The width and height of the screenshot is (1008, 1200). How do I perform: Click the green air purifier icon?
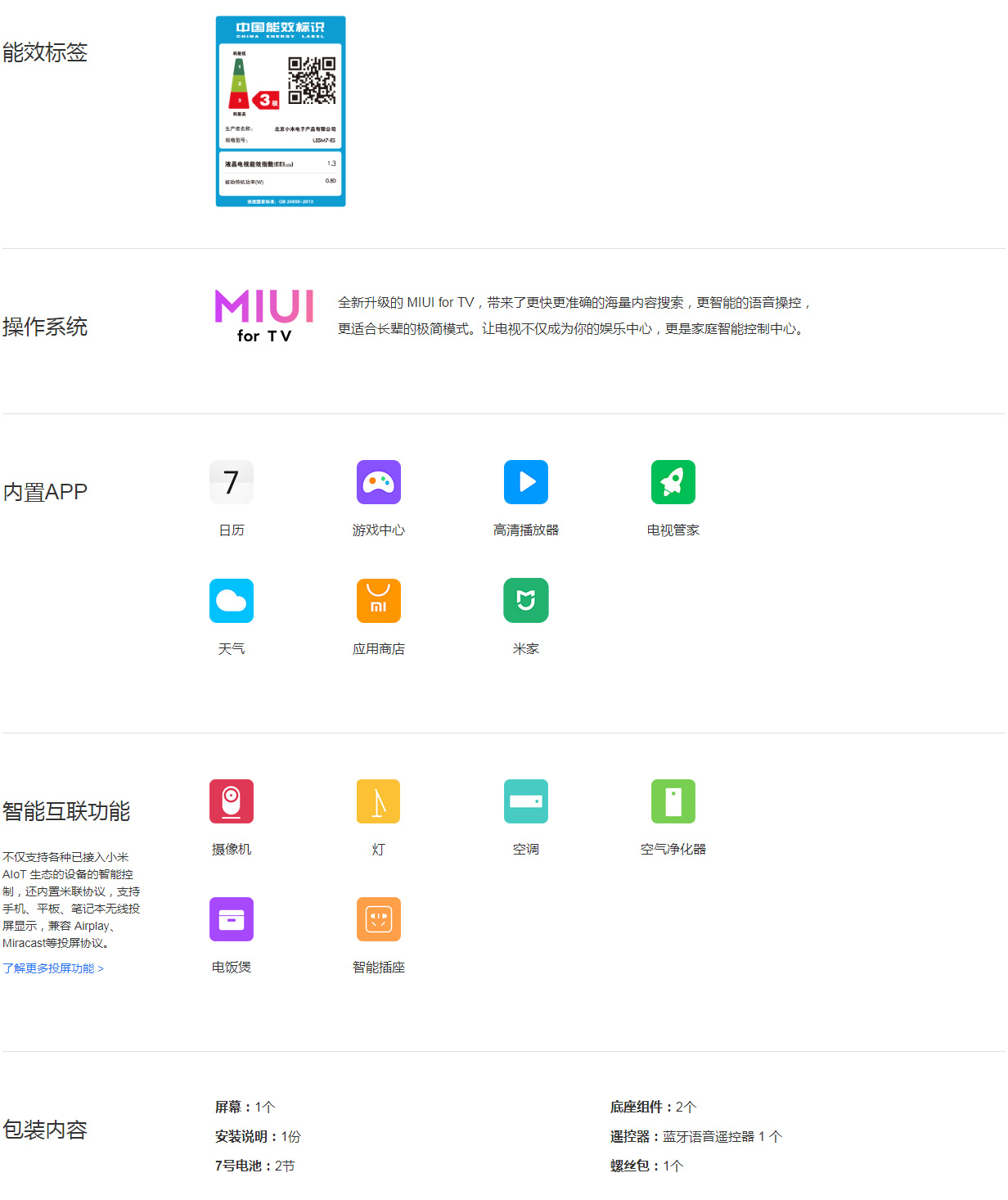(673, 801)
